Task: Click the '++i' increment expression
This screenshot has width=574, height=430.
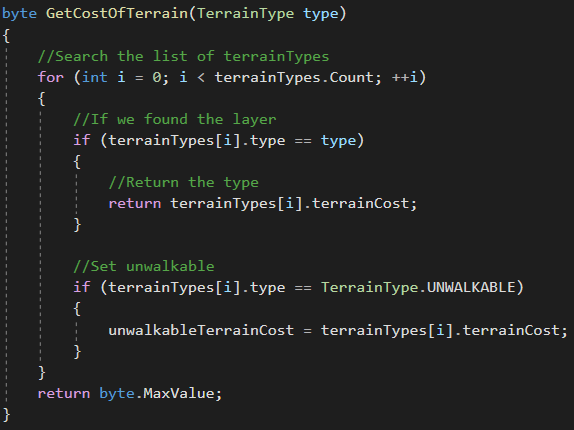Action: 404,77
